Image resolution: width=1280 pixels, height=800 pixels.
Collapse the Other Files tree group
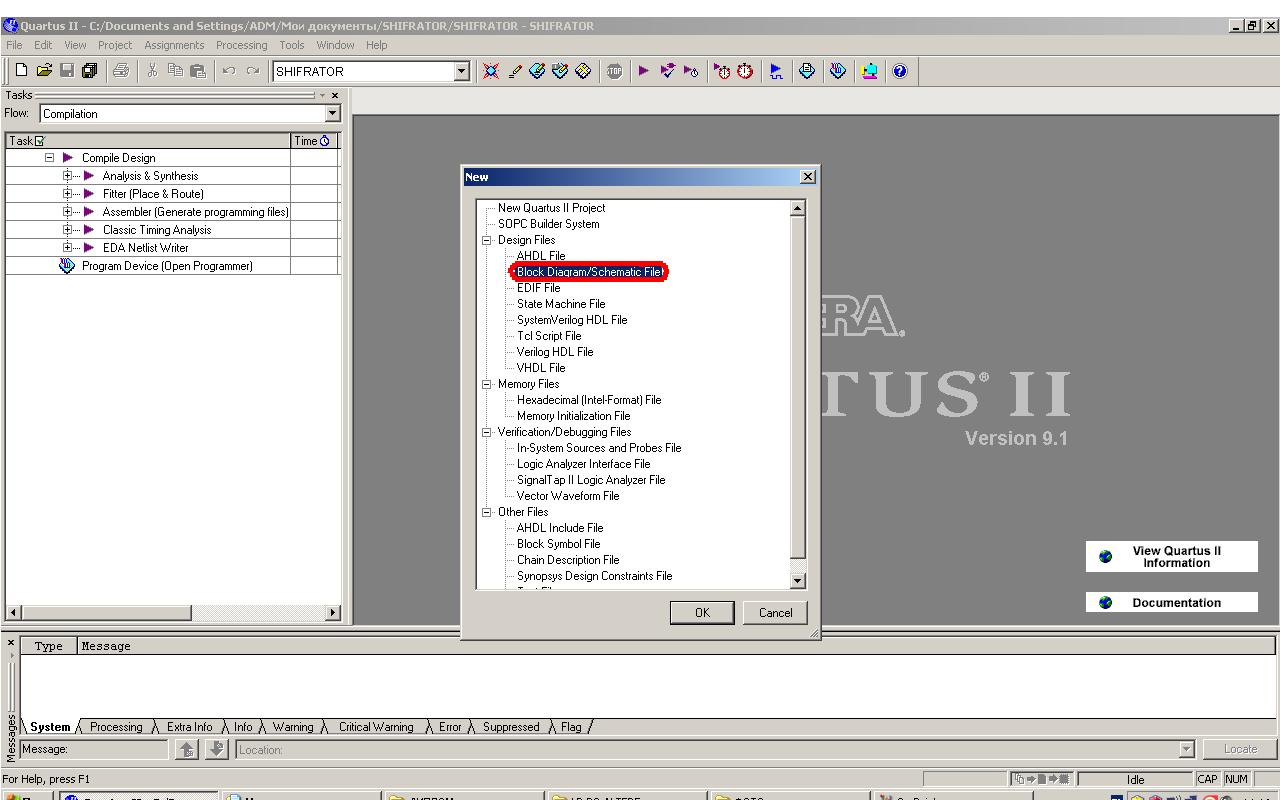[487, 512]
